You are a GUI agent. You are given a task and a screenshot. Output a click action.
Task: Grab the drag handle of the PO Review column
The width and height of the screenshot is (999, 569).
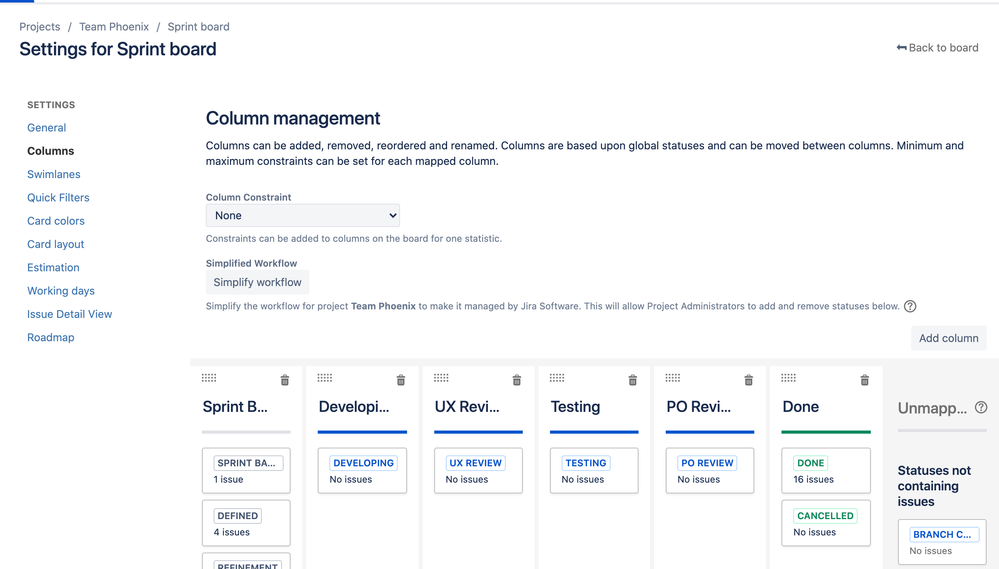tap(673, 378)
